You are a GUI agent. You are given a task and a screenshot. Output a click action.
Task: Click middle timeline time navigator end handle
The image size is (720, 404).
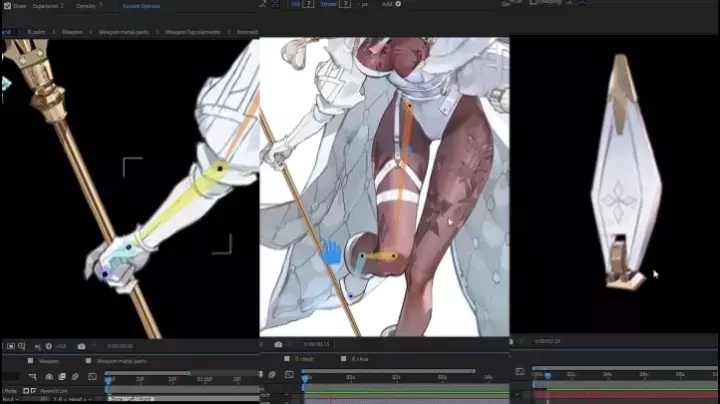pyautogui.click(x=473, y=371)
